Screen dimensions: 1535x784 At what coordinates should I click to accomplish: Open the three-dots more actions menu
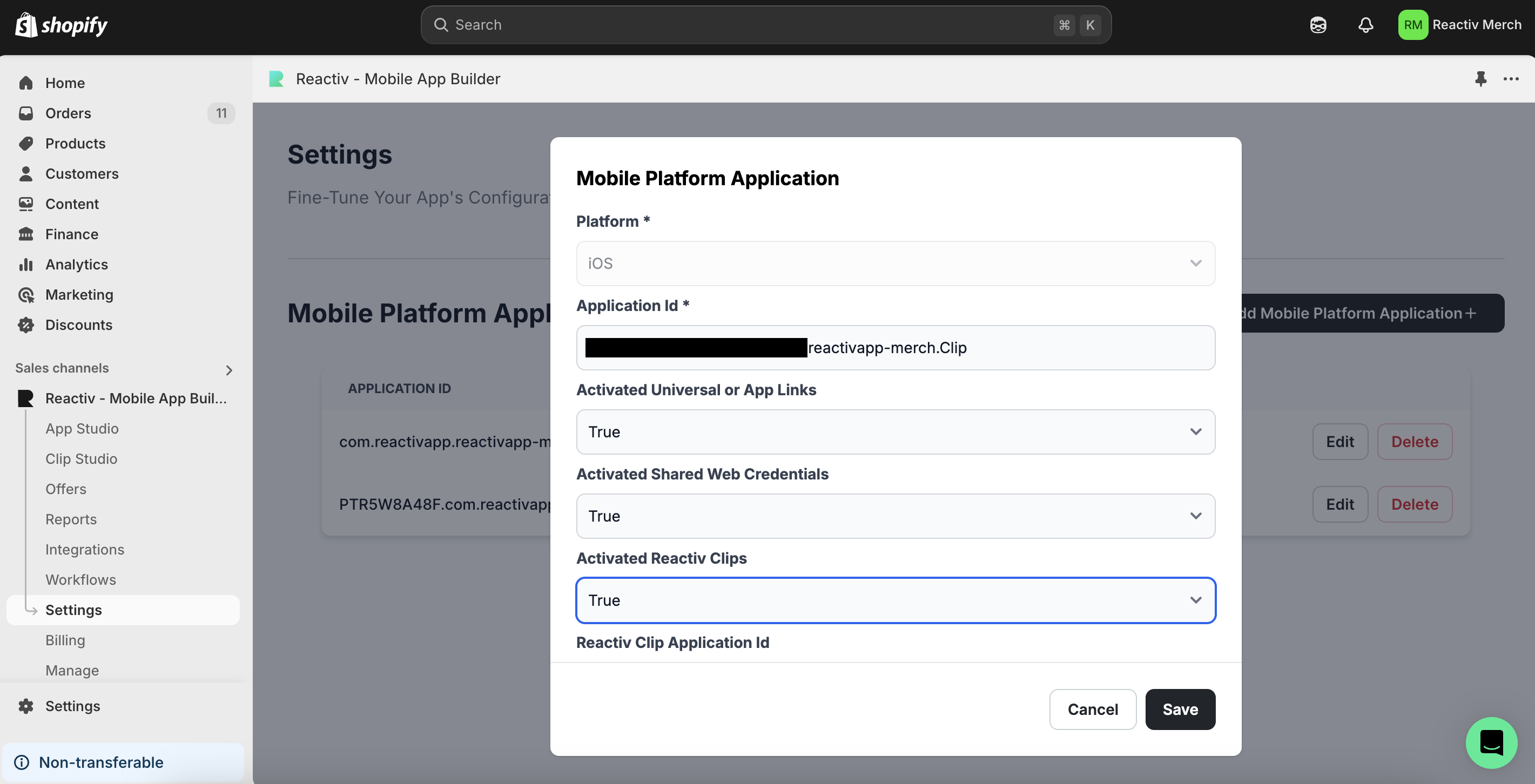[x=1511, y=79]
